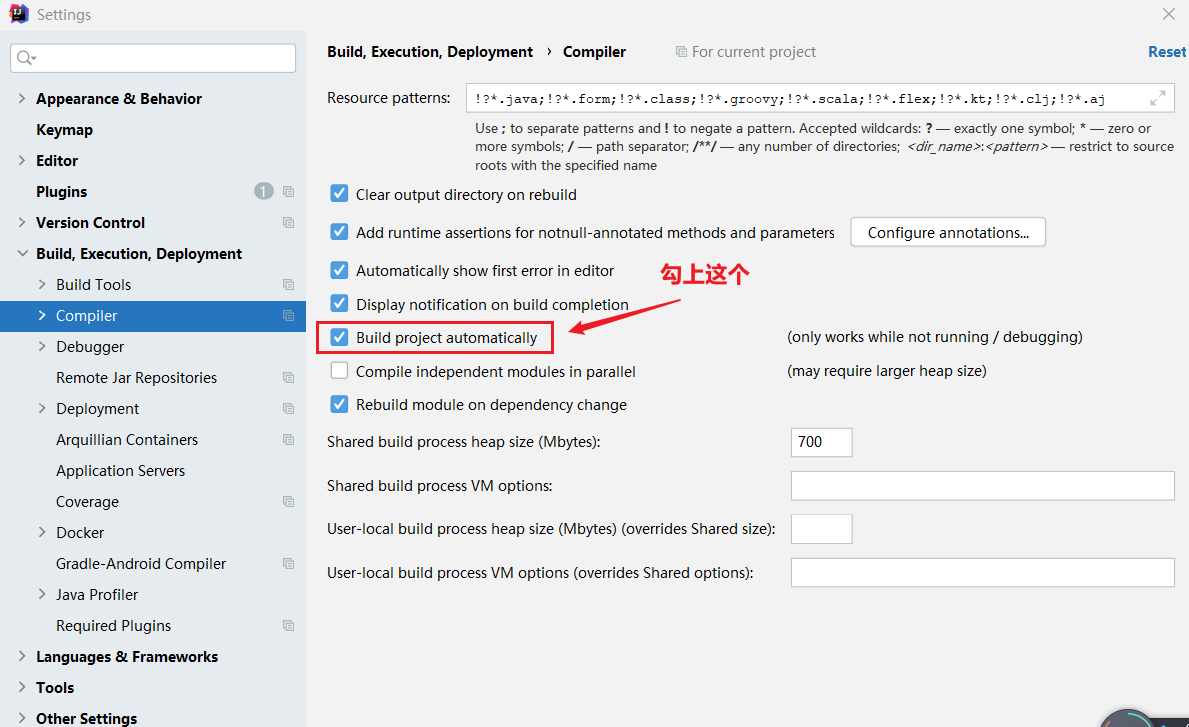Expand the Debugger node
Viewport: 1189px width, 727px height.
pyautogui.click(x=42, y=346)
